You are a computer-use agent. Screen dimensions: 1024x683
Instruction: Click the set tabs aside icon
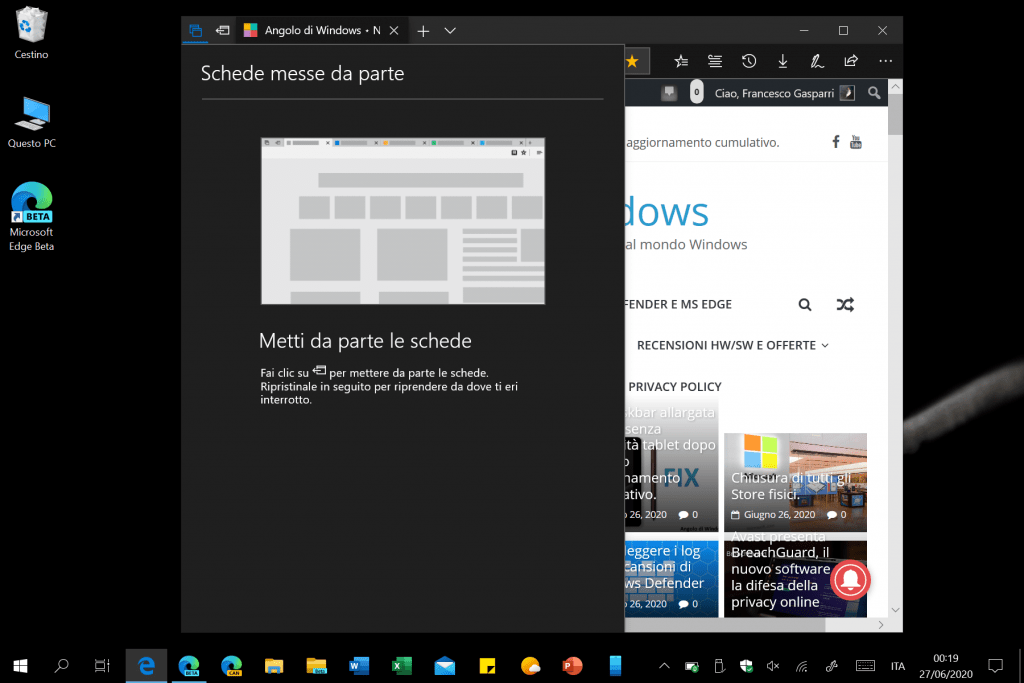click(222, 31)
